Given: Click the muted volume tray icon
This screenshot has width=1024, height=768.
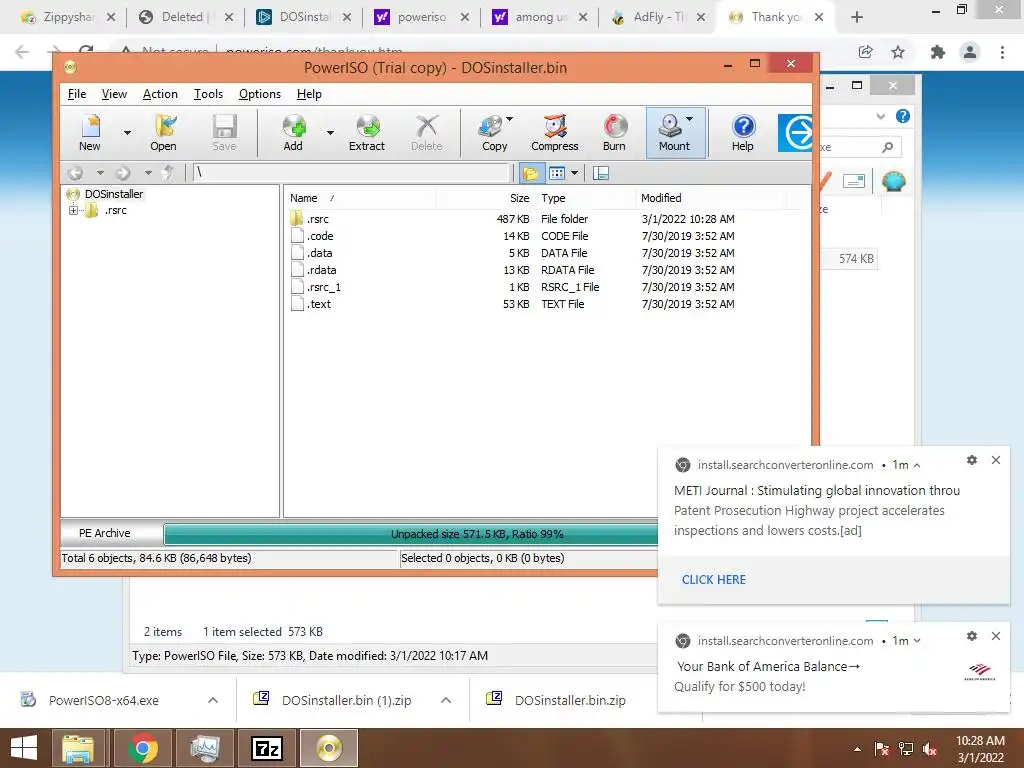Looking at the screenshot, I should click(x=930, y=748).
